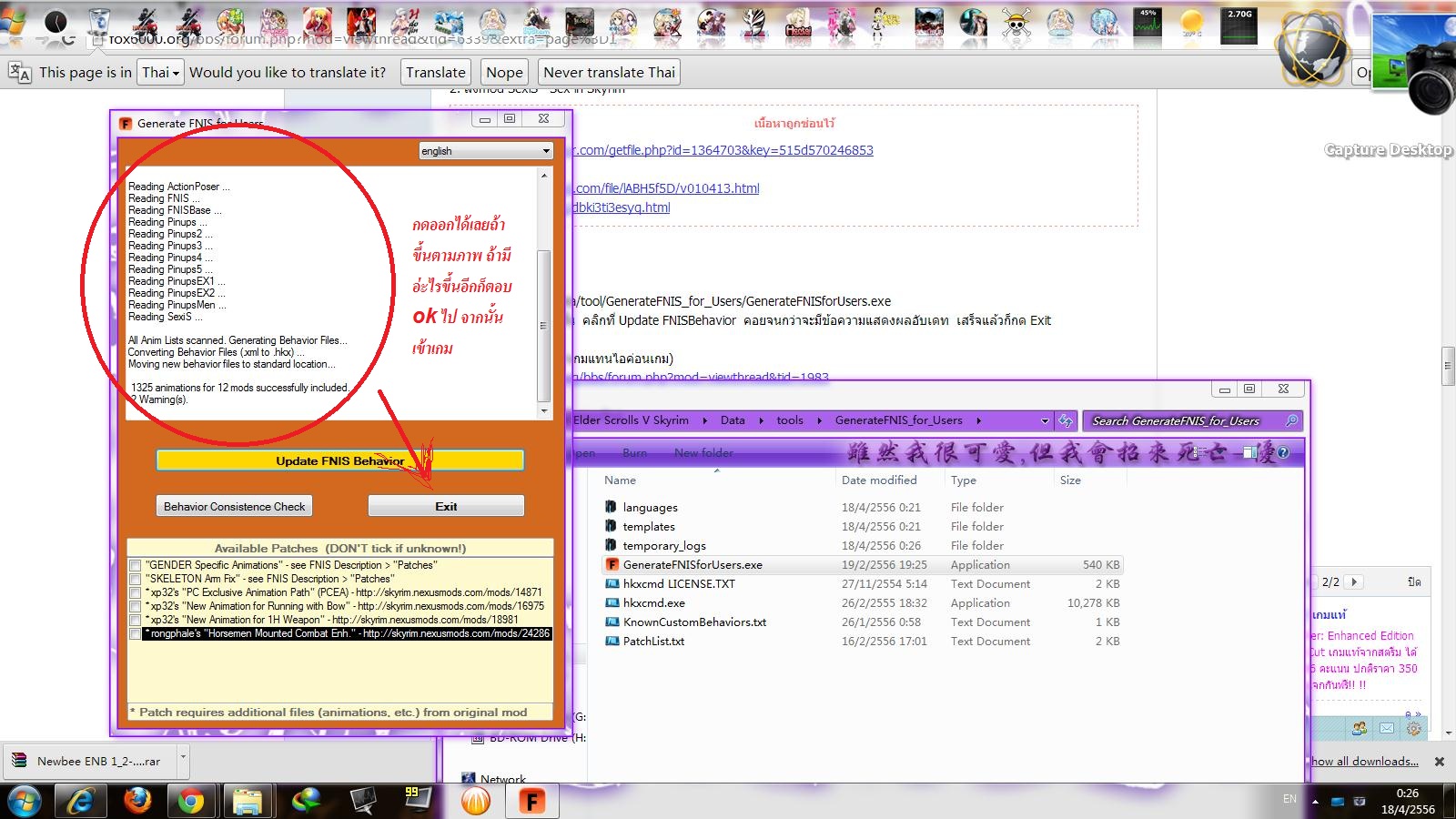Click the Translate button
Image resolution: width=1456 pixels, height=819 pixels.
pos(436,72)
